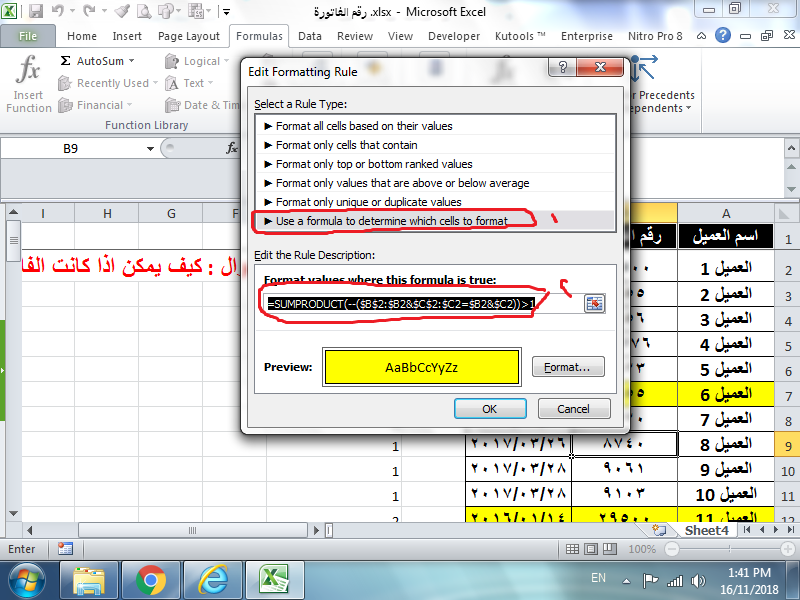800x600 pixels.
Task: Switch to the Home tab
Action: 82,36
